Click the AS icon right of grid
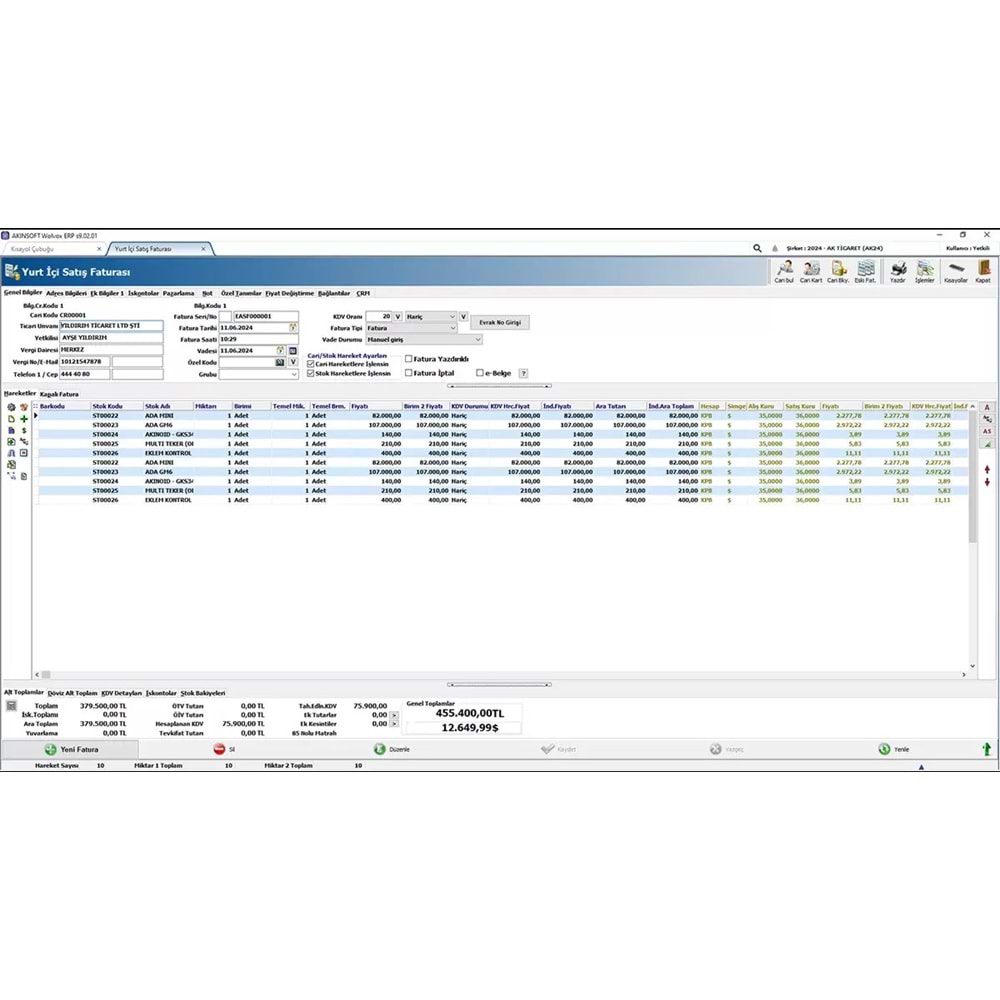Screen dimensions: 1000x1000 tap(987, 431)
